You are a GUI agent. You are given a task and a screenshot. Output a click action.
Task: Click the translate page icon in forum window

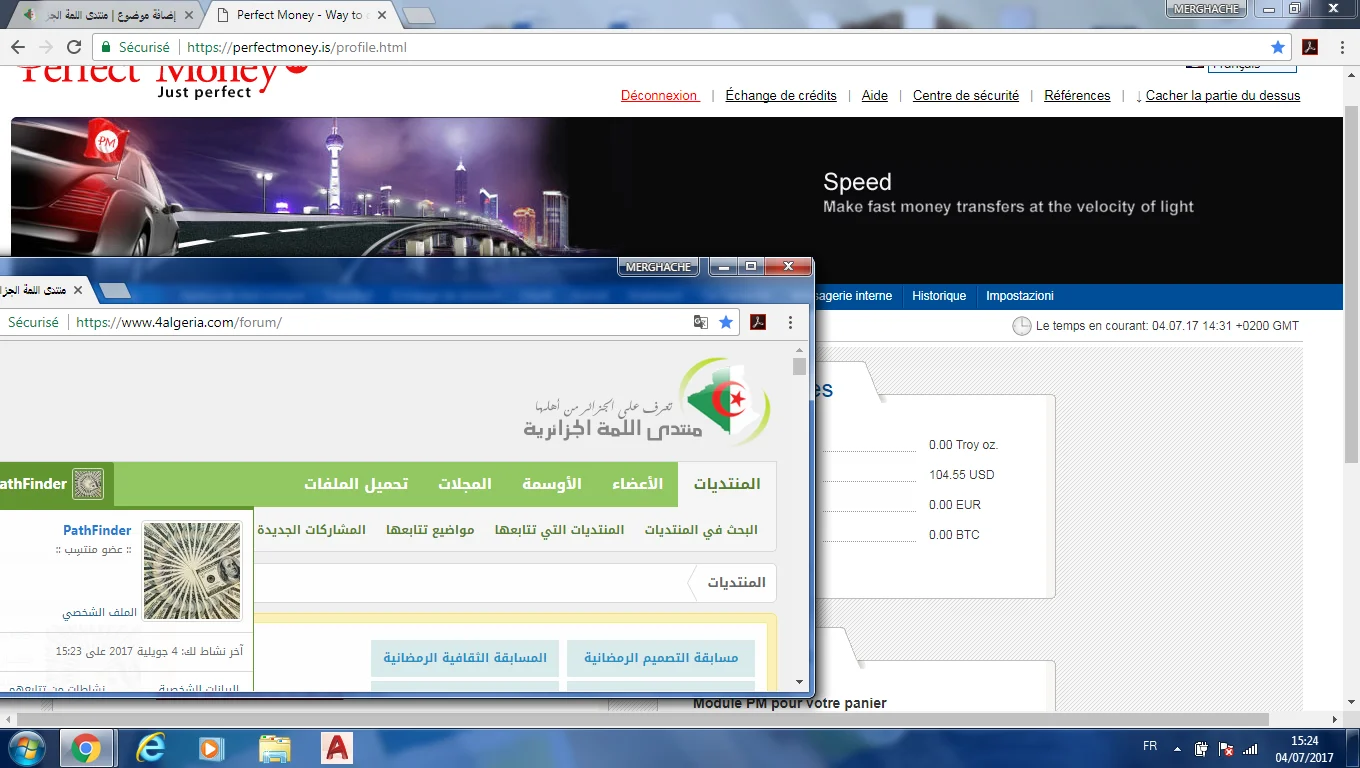click(x=701, y=322)
